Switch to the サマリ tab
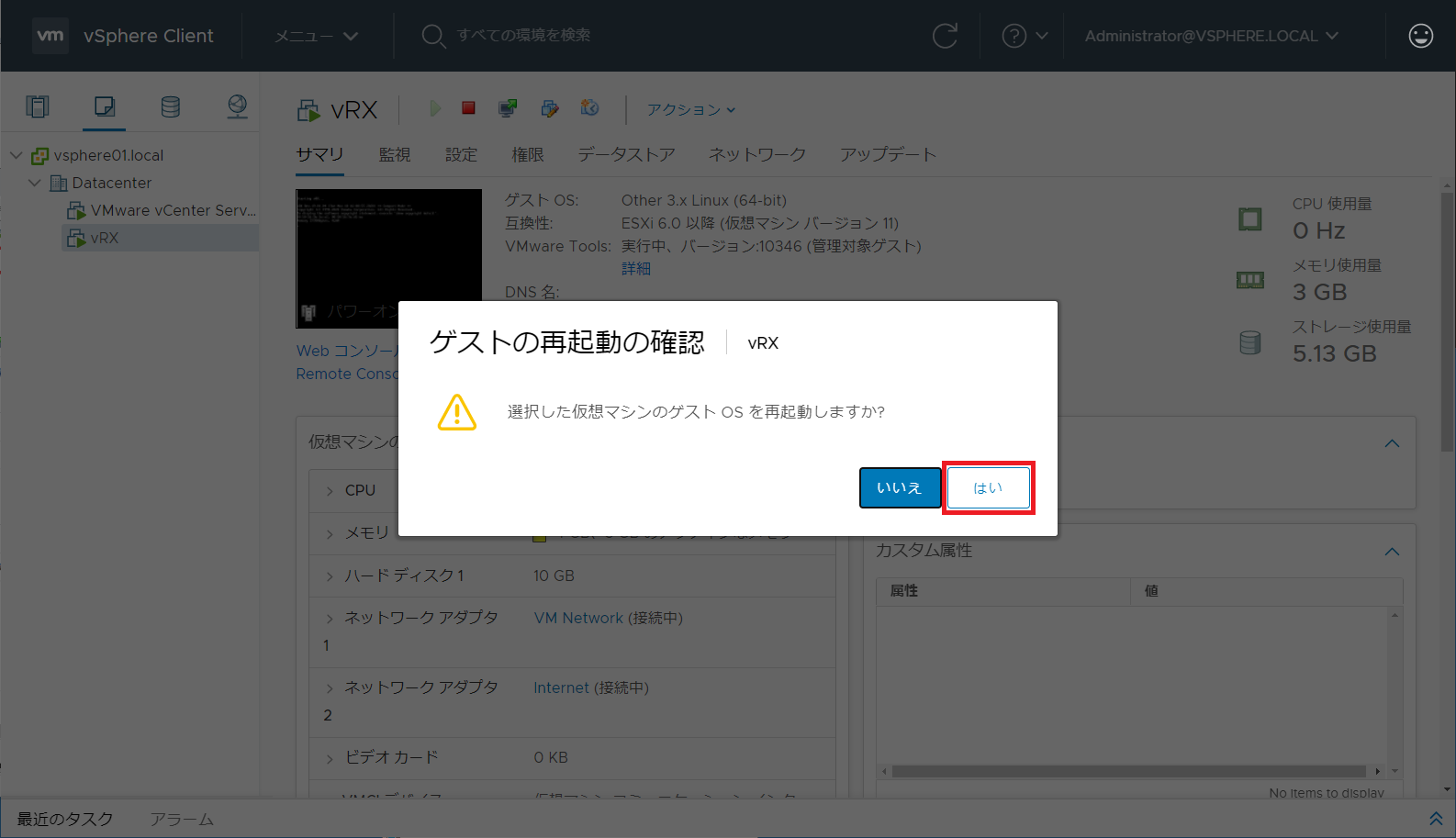 pos(319,154)
